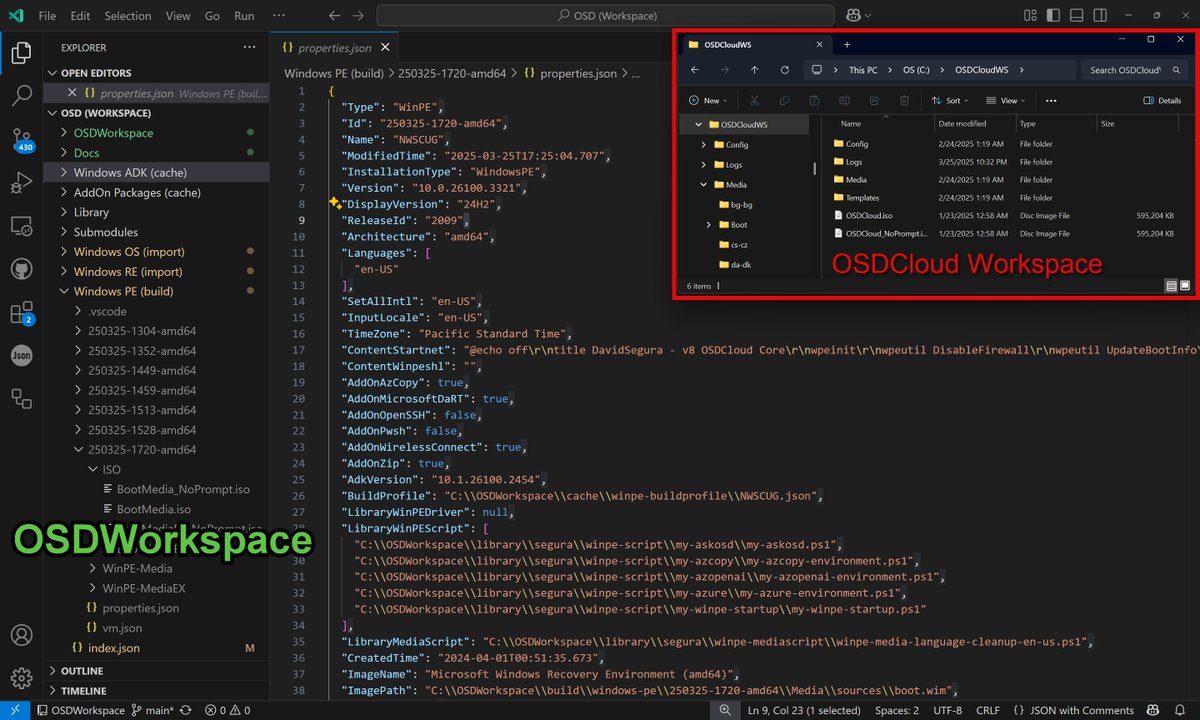This screenshot has height=720, width=1200.
Task: Click Spaces: 2 indentation setting
Action: coord(896,711)
